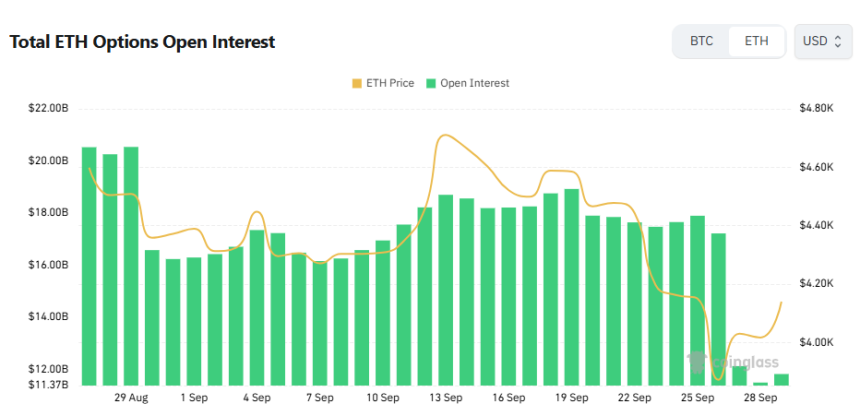This screenshot has height=404, width=860.
Task: Click the Total ETH Options Open Interest title
Action: [142, 42]
